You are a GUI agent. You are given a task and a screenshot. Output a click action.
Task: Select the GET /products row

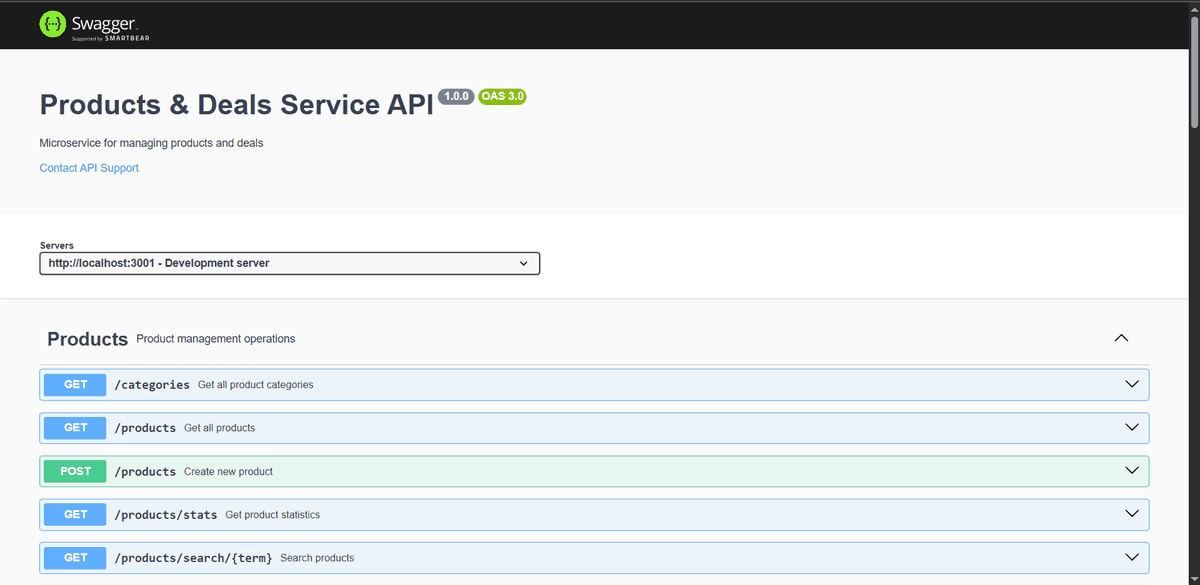point(600,427)
